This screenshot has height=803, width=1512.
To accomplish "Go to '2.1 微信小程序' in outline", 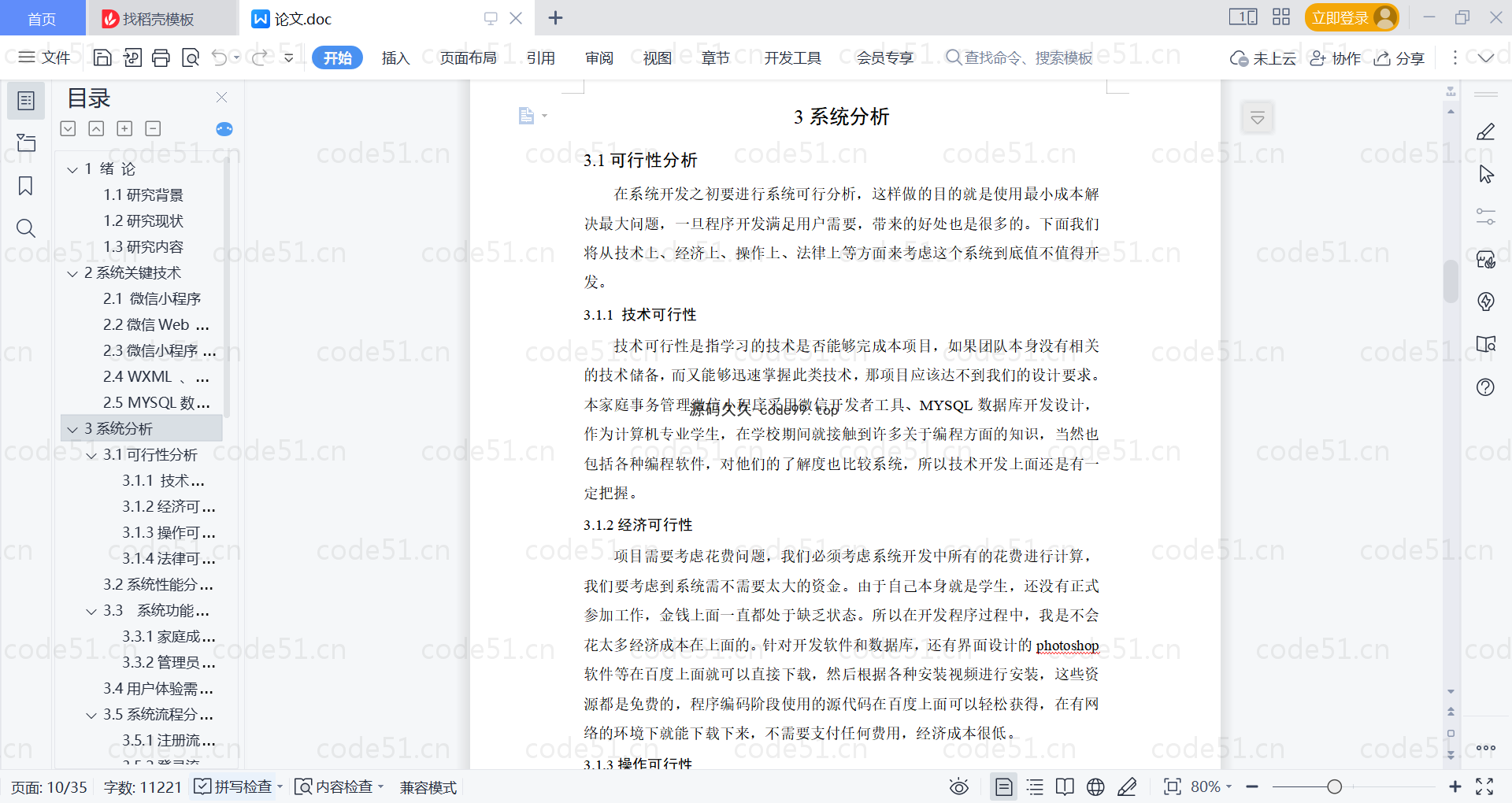I will point(152,299).
